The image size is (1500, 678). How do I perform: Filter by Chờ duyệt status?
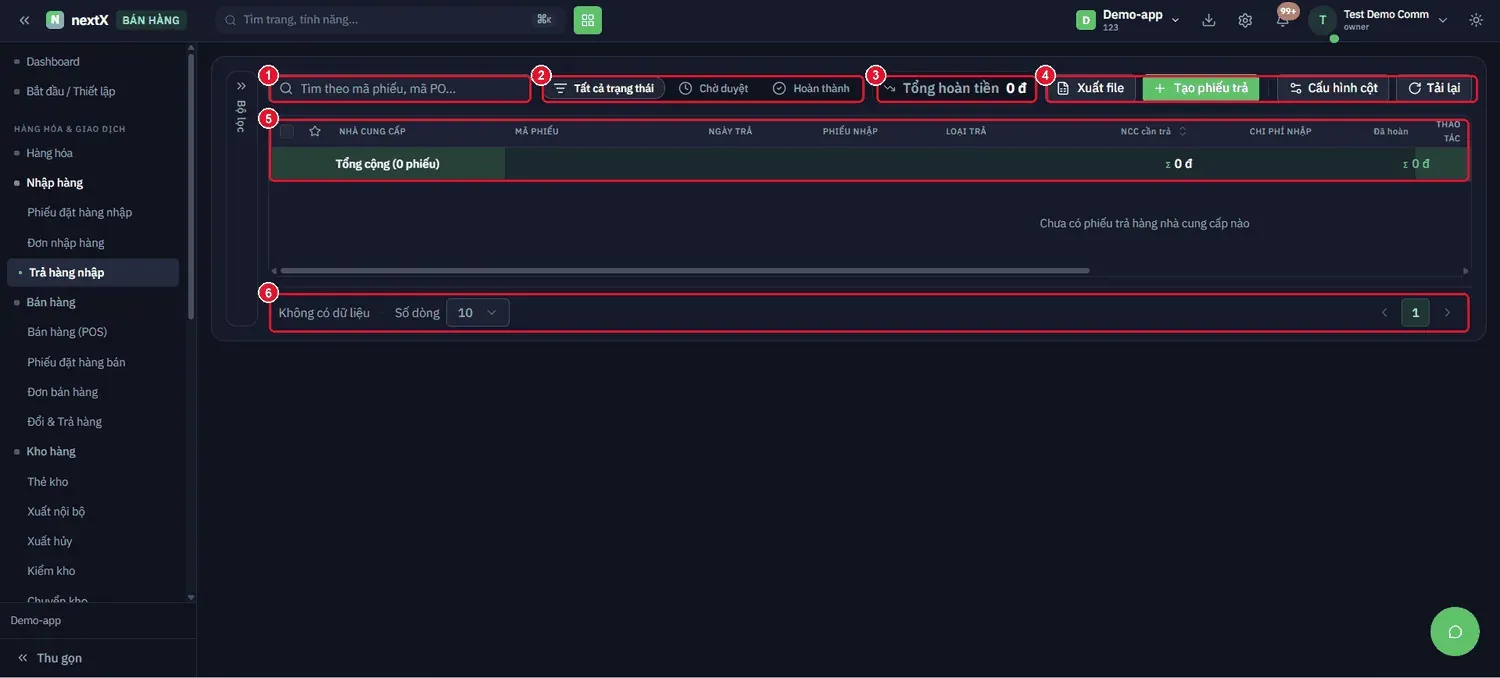714,88
